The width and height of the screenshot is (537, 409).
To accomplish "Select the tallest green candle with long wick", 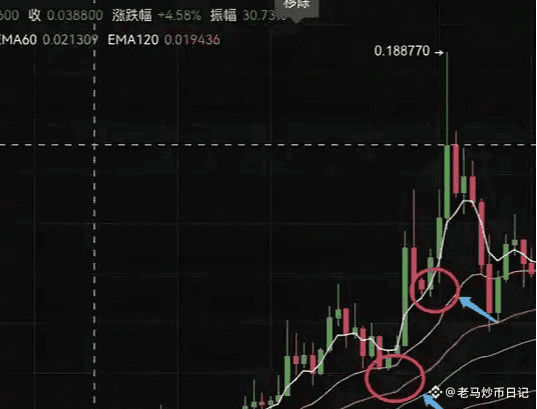I will (x=447, y=135).
